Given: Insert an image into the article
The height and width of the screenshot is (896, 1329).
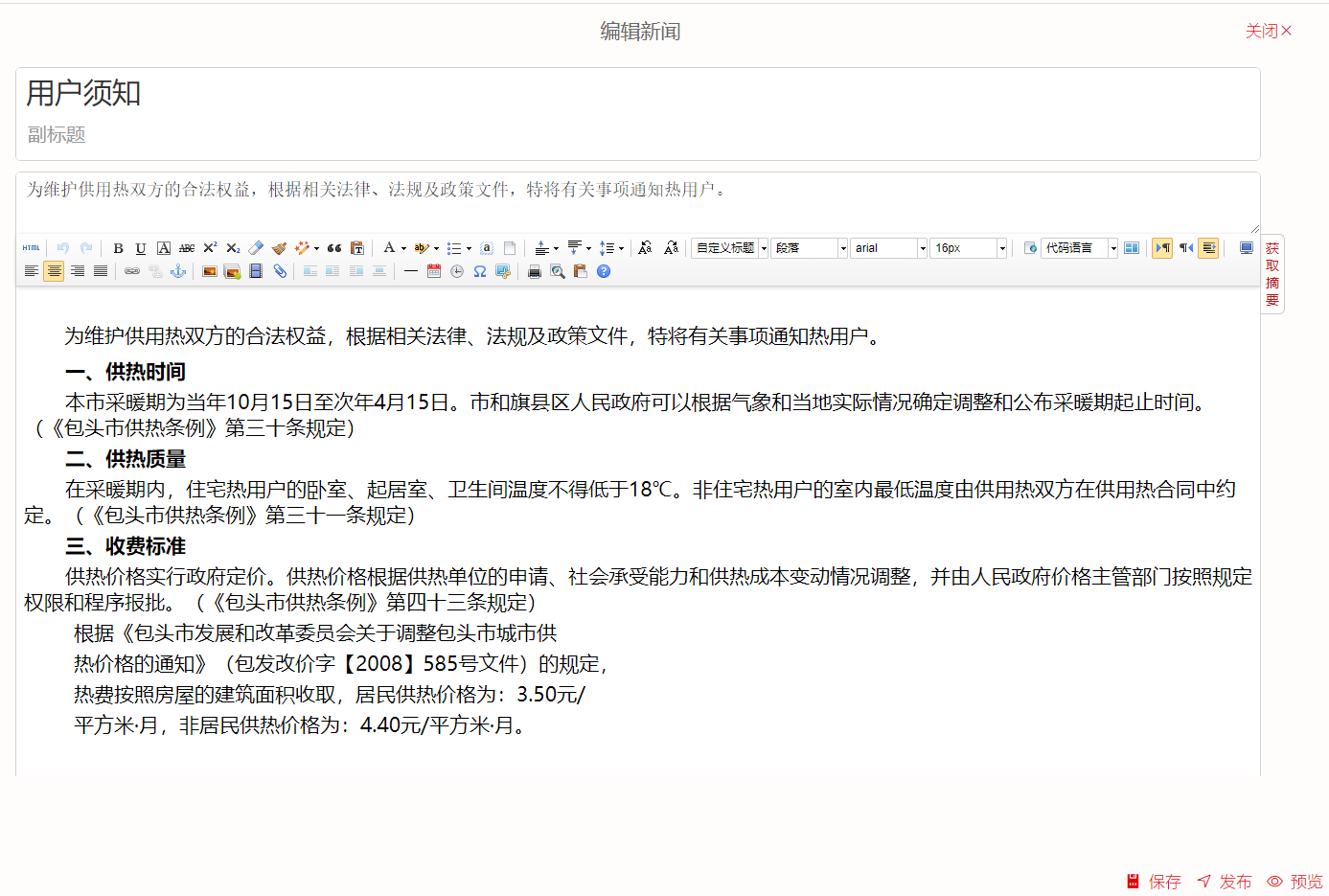Looking at the screenshot, I should [209, 271].
